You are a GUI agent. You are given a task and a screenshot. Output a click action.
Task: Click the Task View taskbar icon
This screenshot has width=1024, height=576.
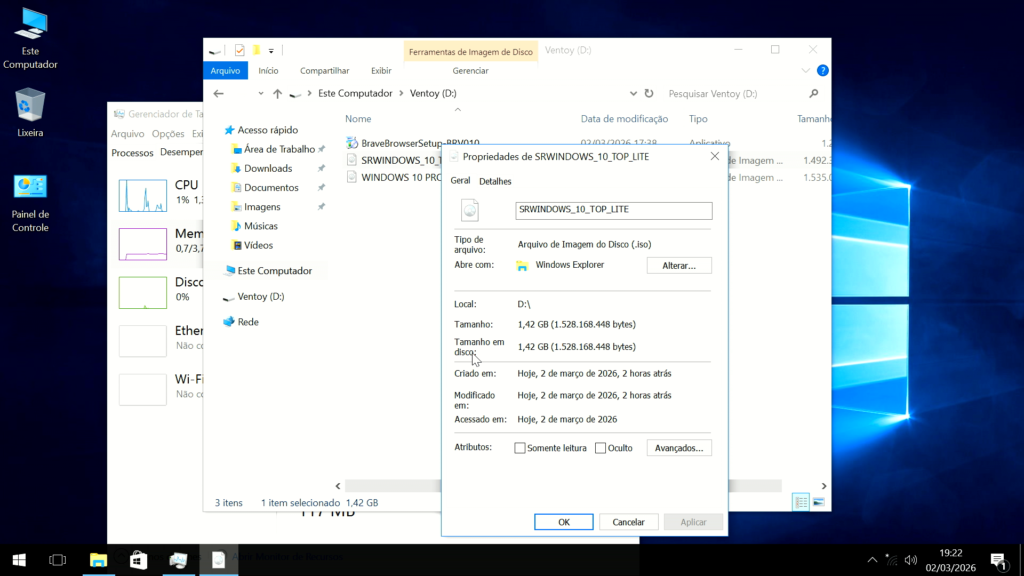(x=58, y=560)
